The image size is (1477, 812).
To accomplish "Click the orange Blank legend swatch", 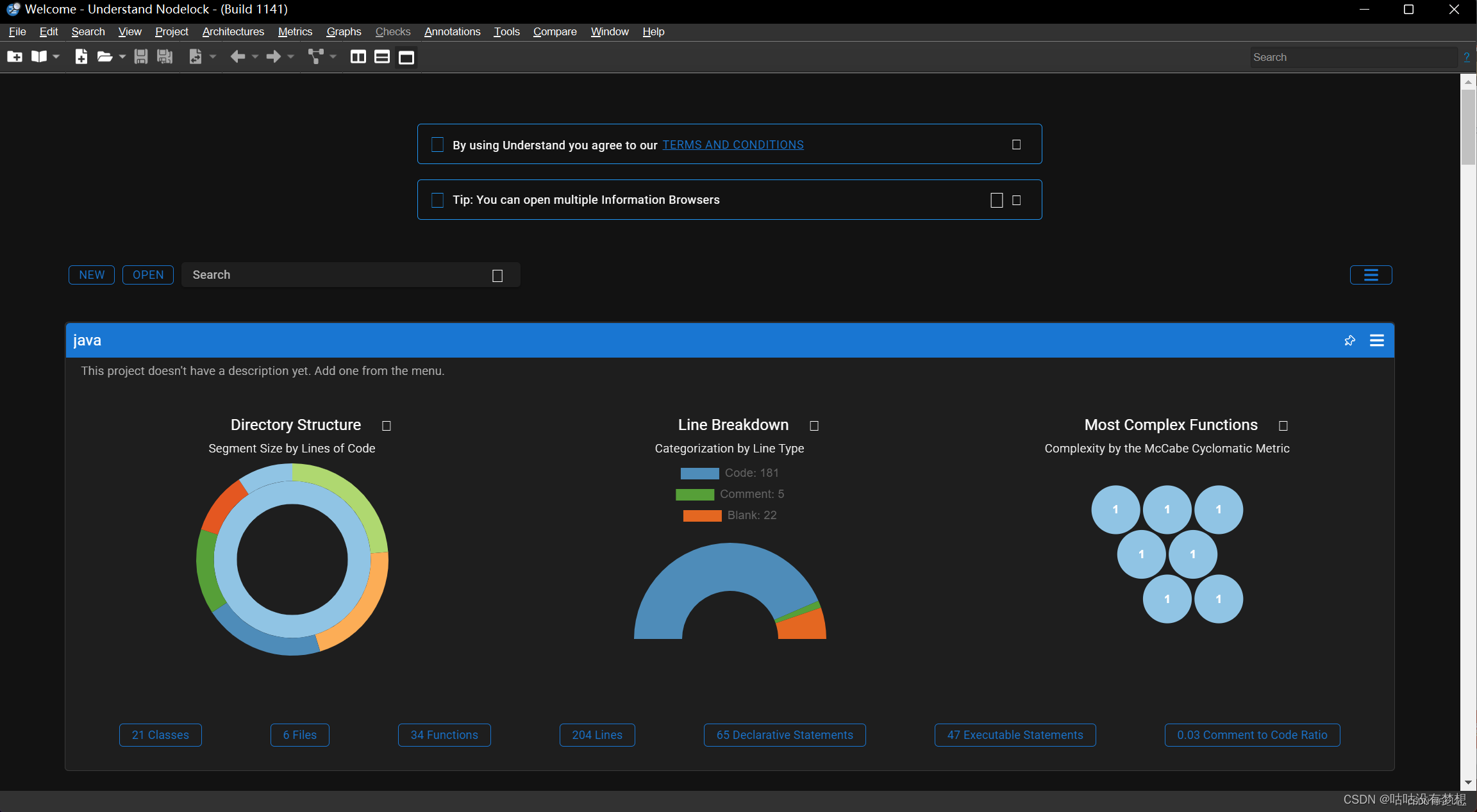I will [x=702, y=515].
